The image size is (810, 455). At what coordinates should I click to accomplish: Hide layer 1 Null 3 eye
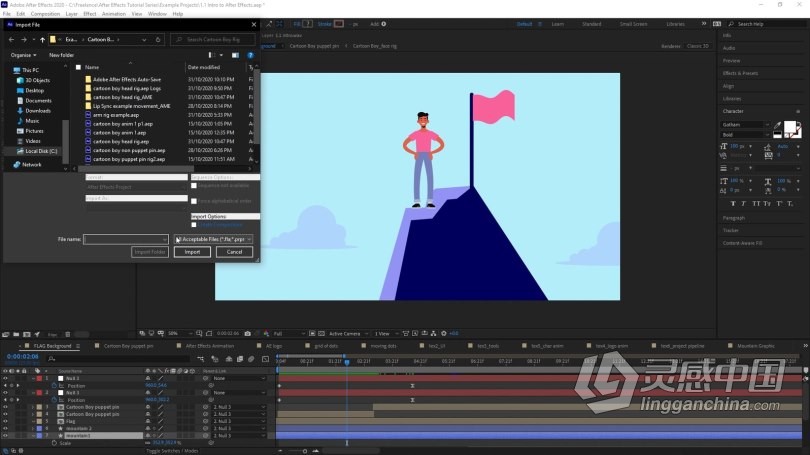tap(5, 379)
